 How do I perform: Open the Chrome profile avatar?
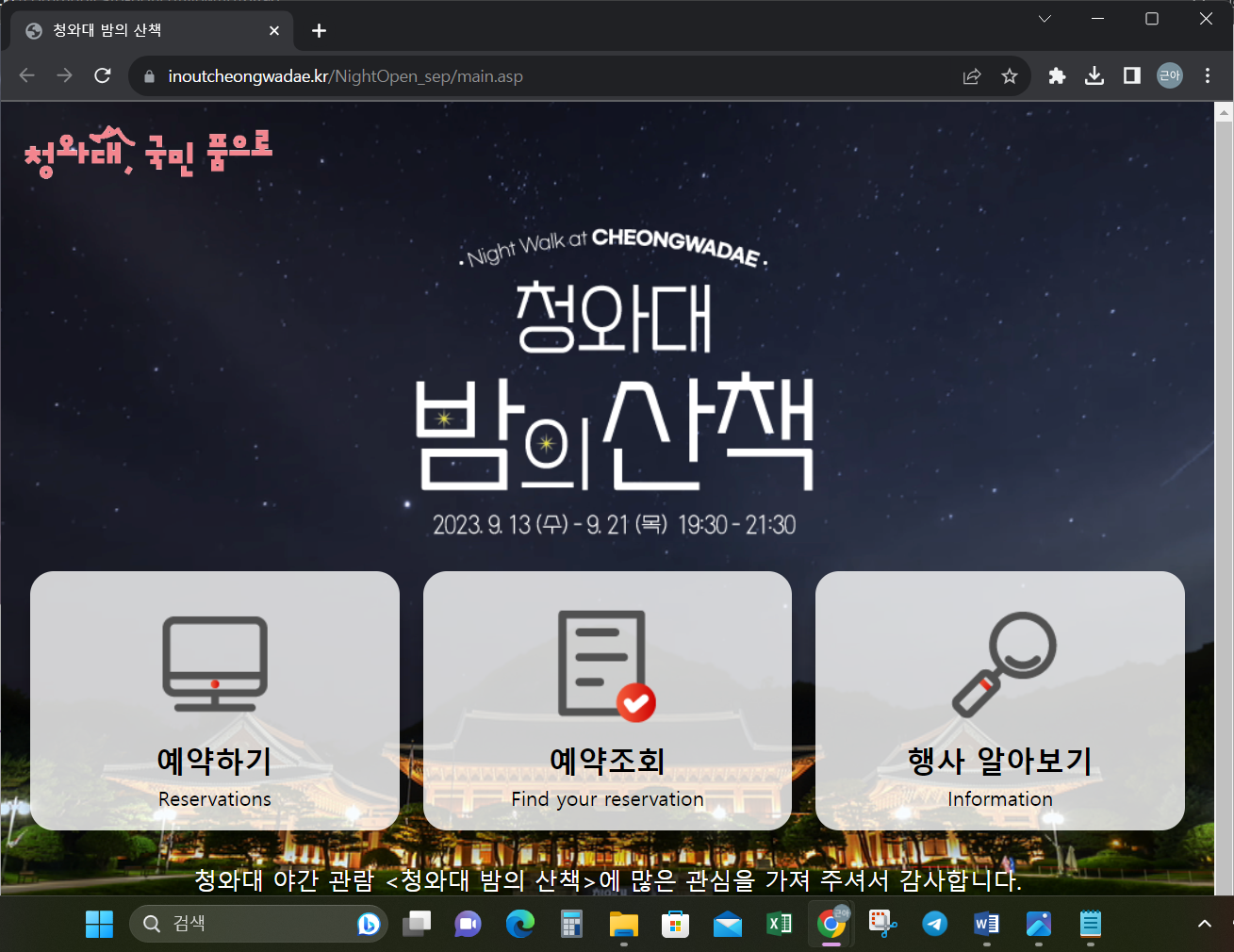(x=1169, y=76)
